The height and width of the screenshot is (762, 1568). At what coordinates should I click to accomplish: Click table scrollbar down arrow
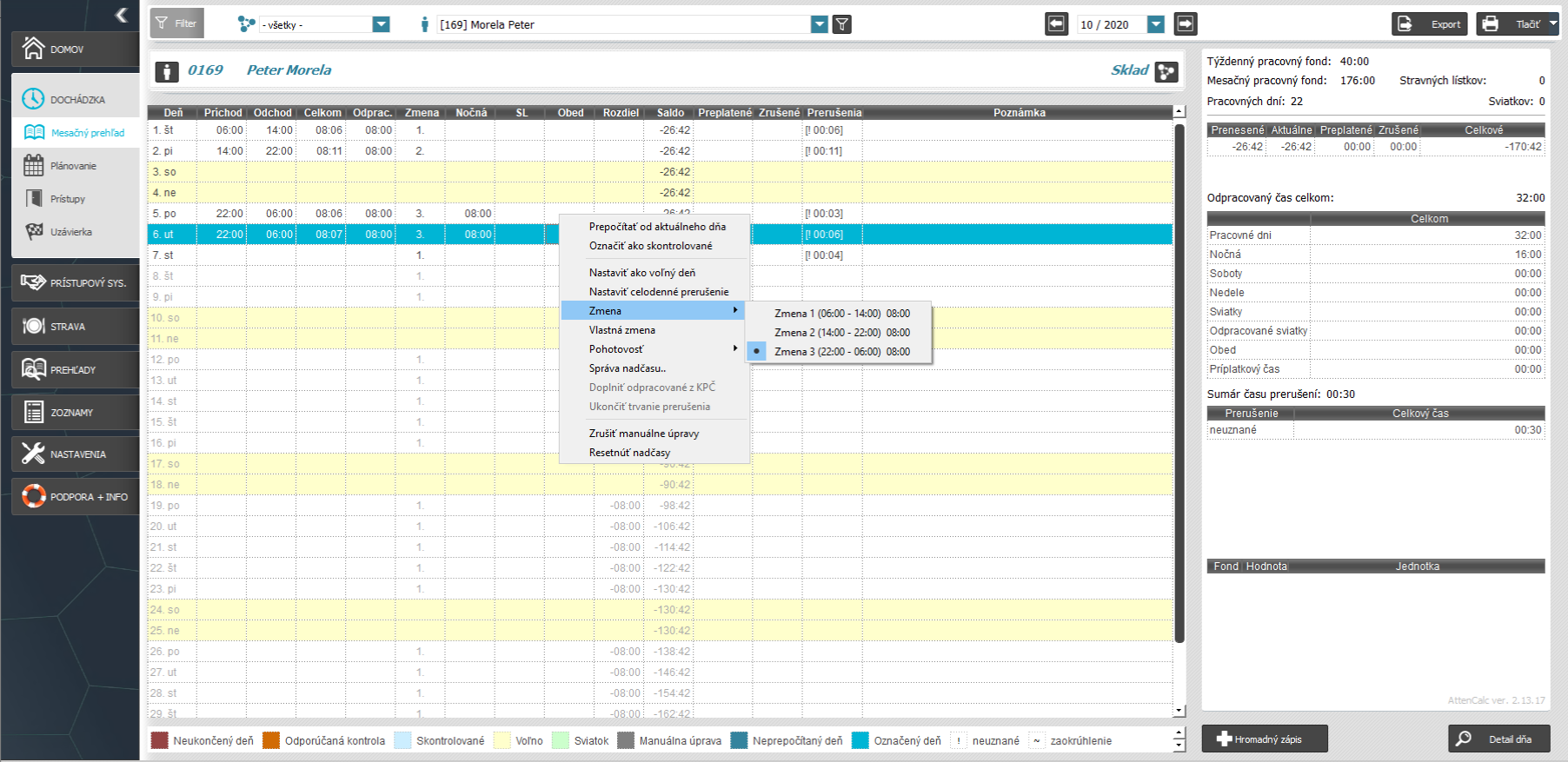pos(1179,711)
